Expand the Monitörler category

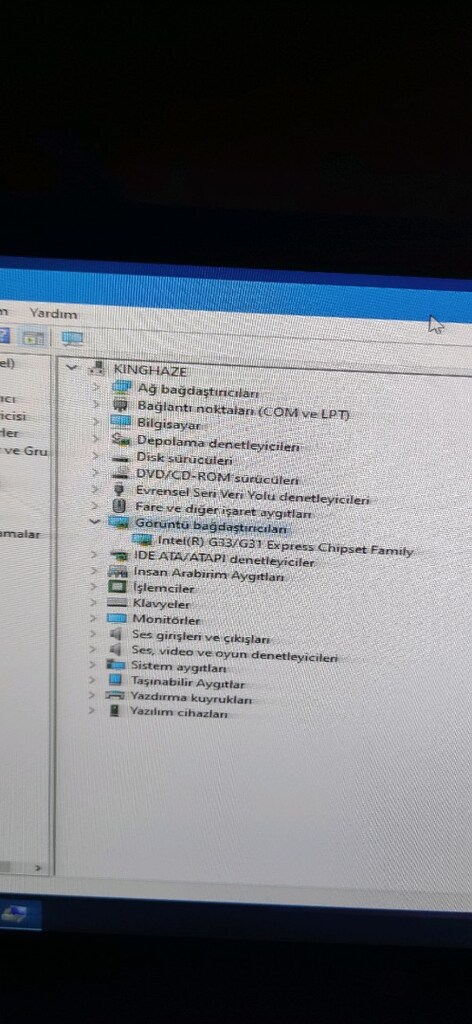94,618
